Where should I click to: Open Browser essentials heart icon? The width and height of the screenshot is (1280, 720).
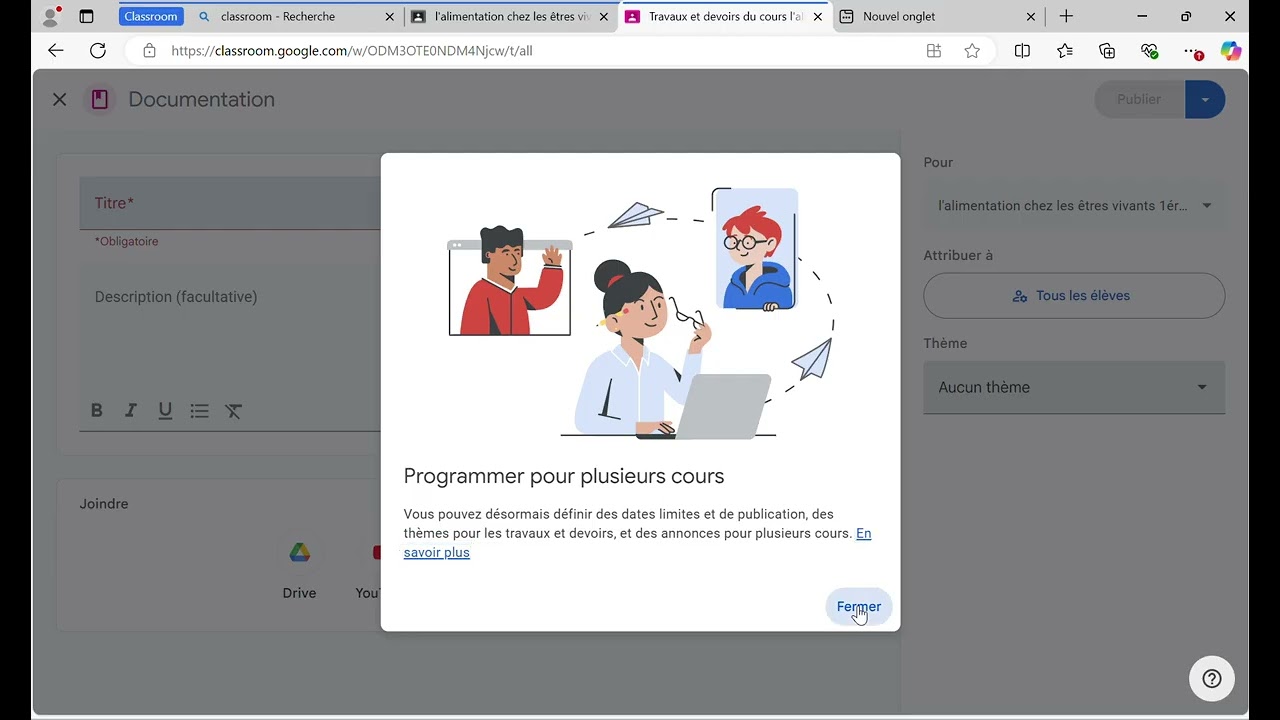coord(1149,51)
